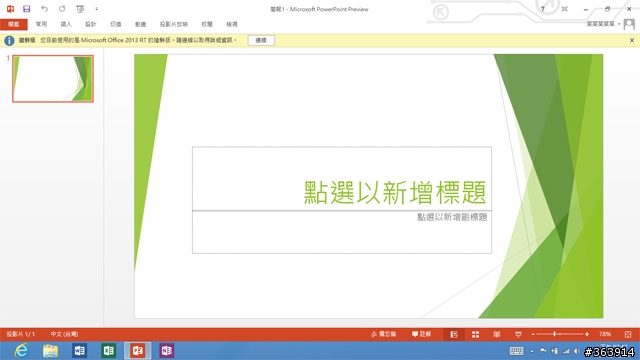
Task: Open OneNote from the taskbar
Action: (x=167, y=351)
